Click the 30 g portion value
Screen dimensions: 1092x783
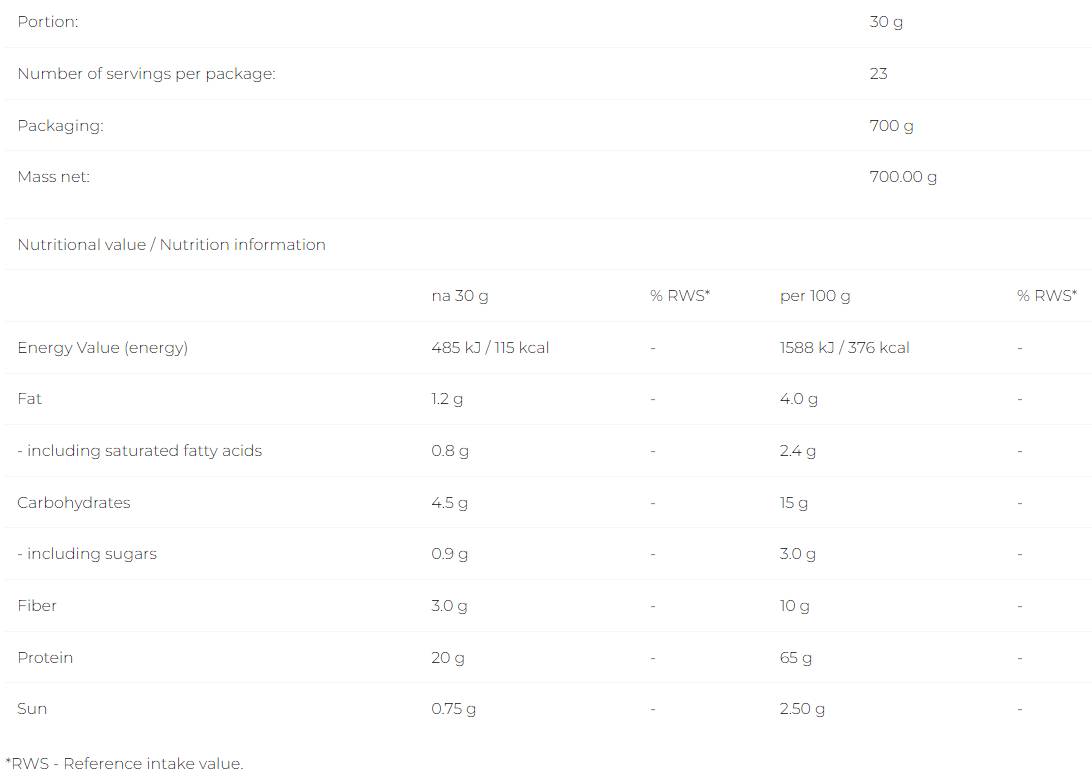click(x=886, y=22)
